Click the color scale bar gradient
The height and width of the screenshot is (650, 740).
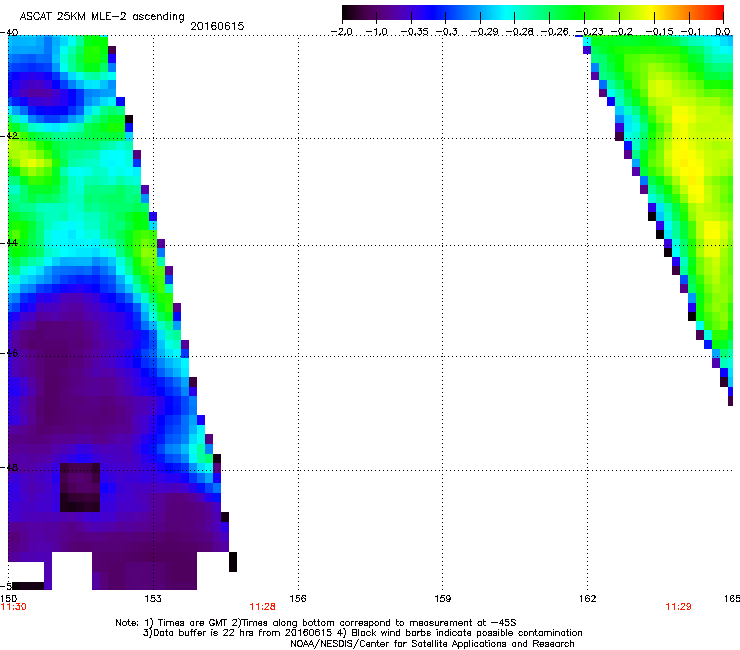tap(533, 13)
